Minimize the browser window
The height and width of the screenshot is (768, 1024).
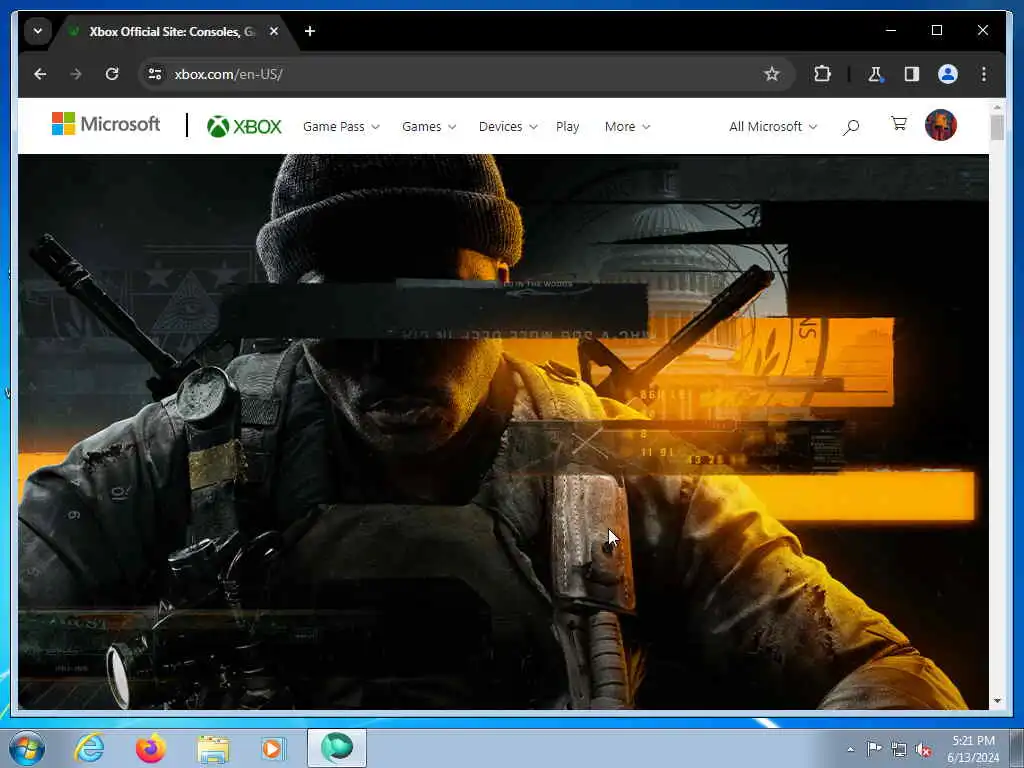coord(891,30)
